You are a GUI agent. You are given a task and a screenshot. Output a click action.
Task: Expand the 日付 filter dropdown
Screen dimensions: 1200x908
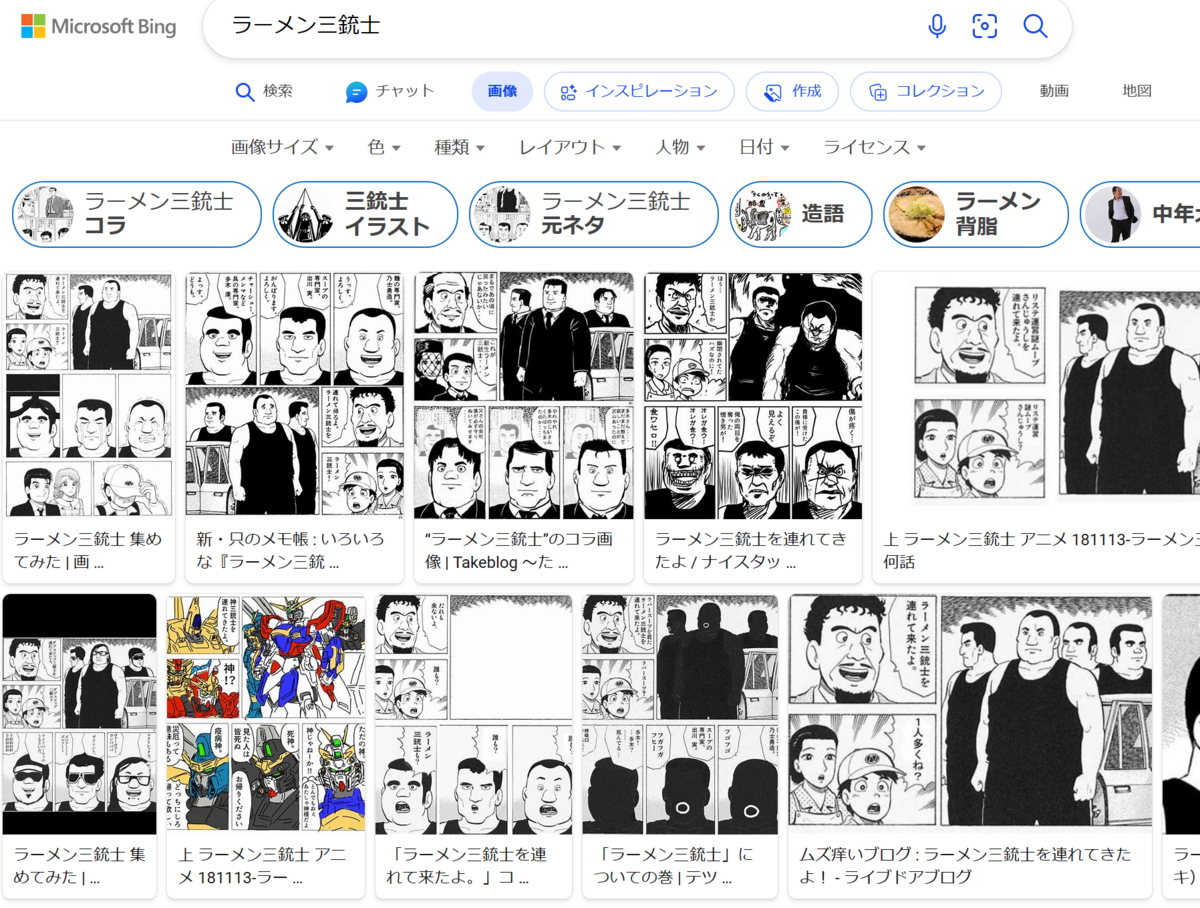764,147
